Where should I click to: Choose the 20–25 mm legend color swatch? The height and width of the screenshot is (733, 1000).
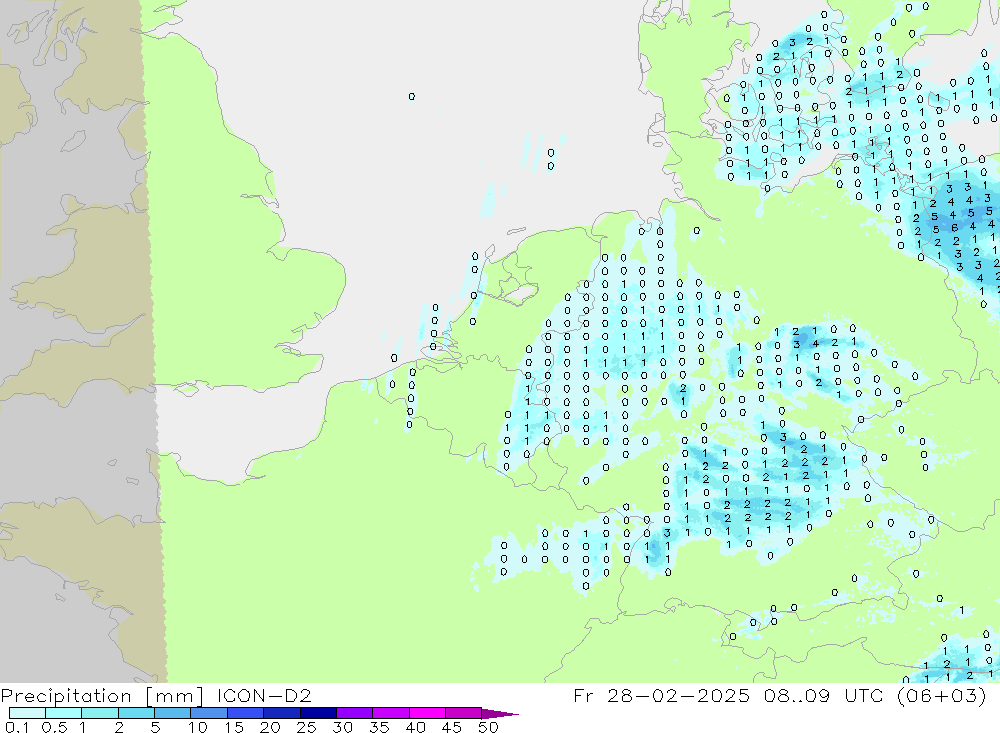[281, 713]
